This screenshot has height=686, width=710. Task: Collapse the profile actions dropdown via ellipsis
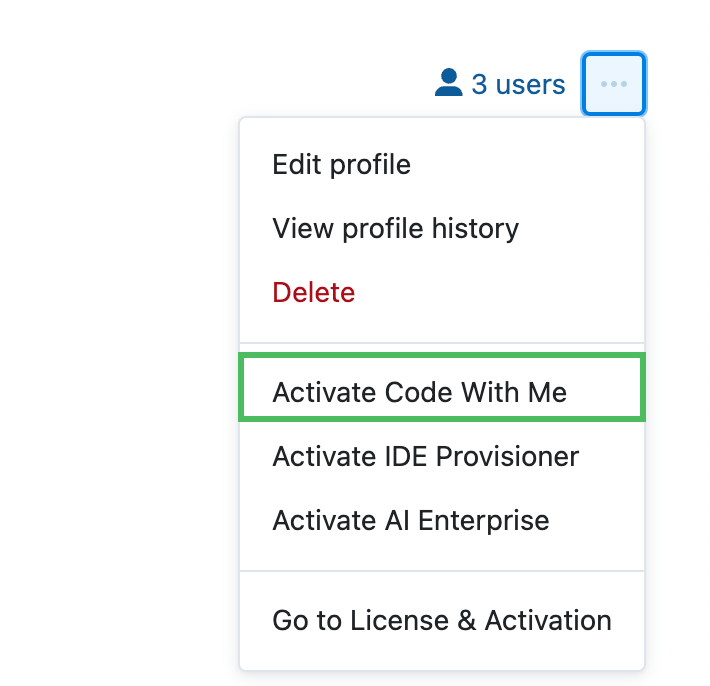614,84
